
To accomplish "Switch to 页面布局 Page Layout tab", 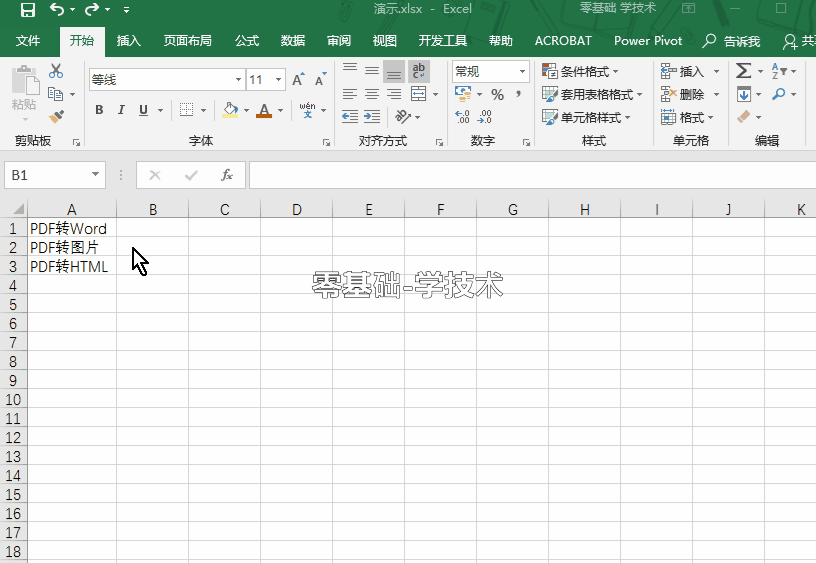I will pos(188,41).
